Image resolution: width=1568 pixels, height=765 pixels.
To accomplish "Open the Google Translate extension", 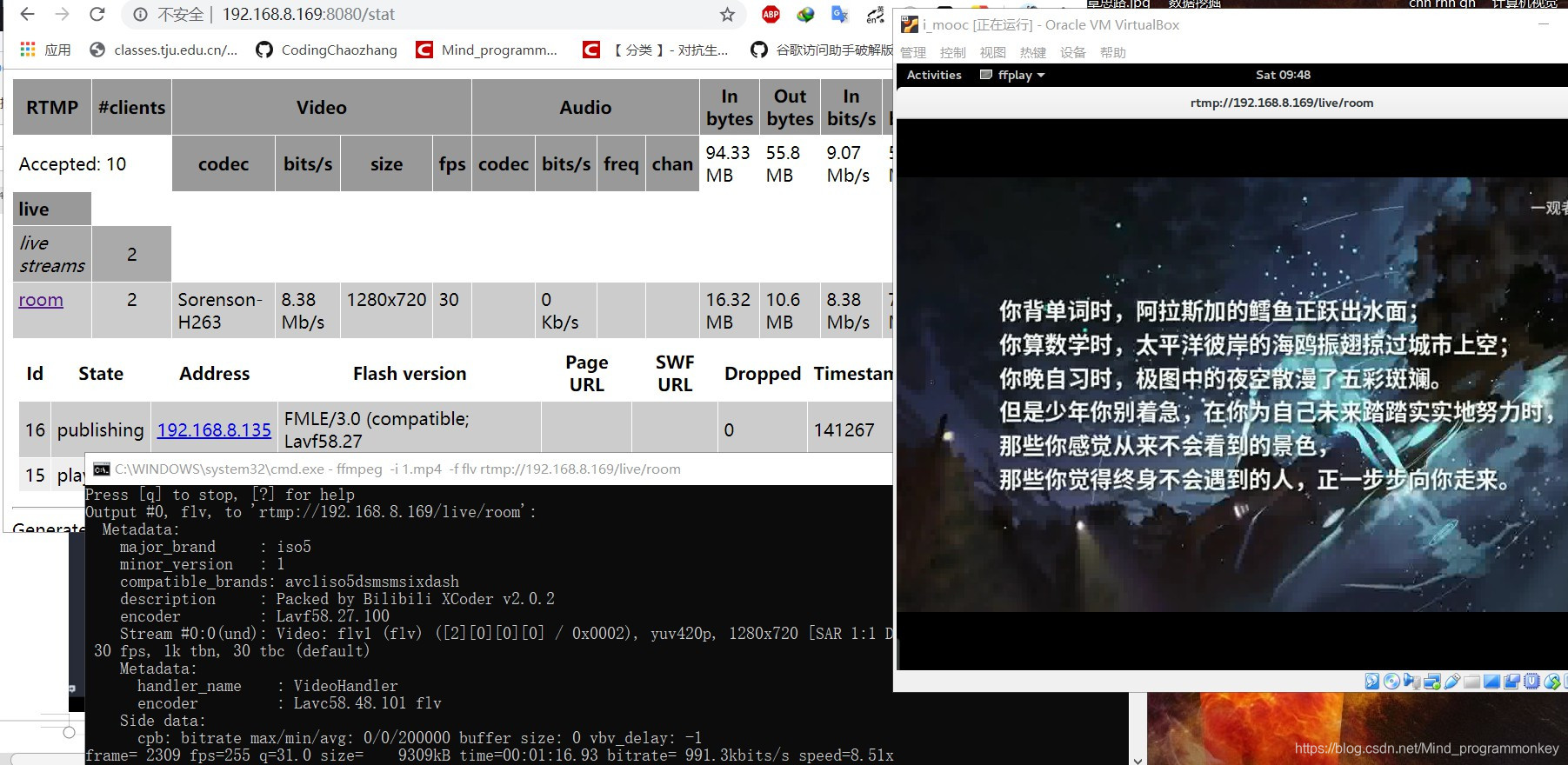I will point(839,14).
